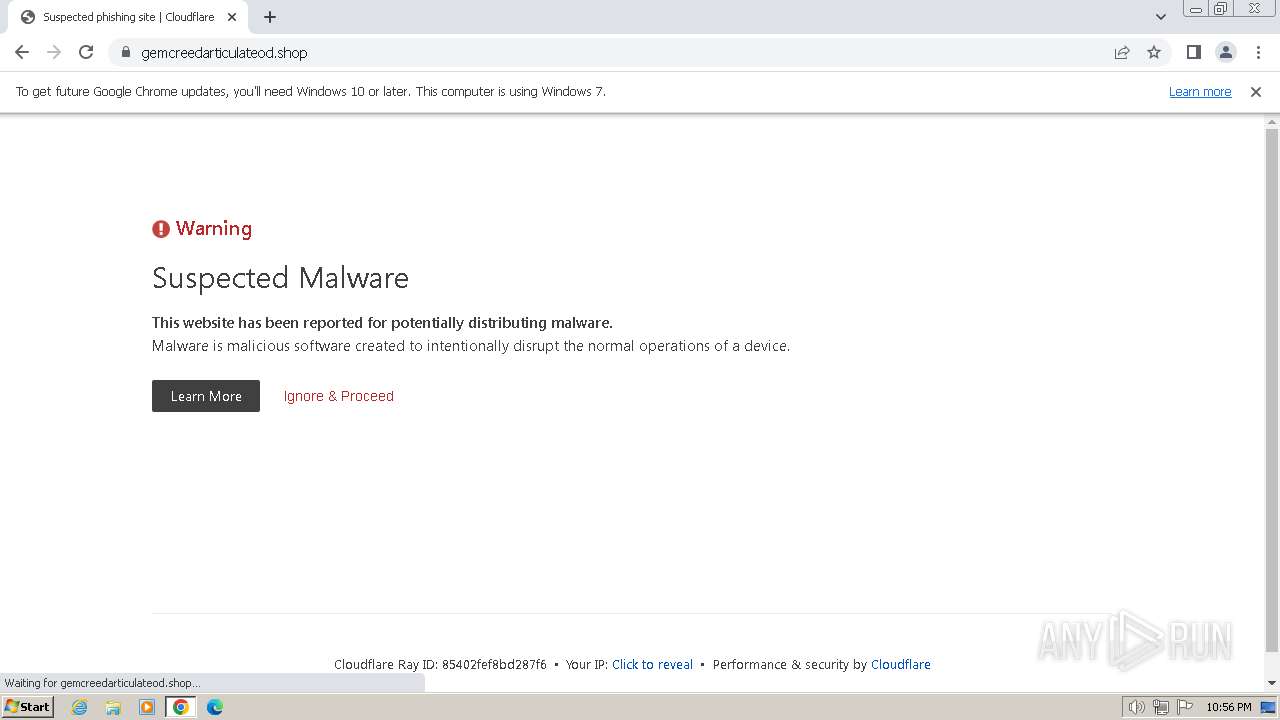Launch Internet Explorer from taskbar
Image resolution: width=1280 pixels, height=720 pixels.
(80, 707)
